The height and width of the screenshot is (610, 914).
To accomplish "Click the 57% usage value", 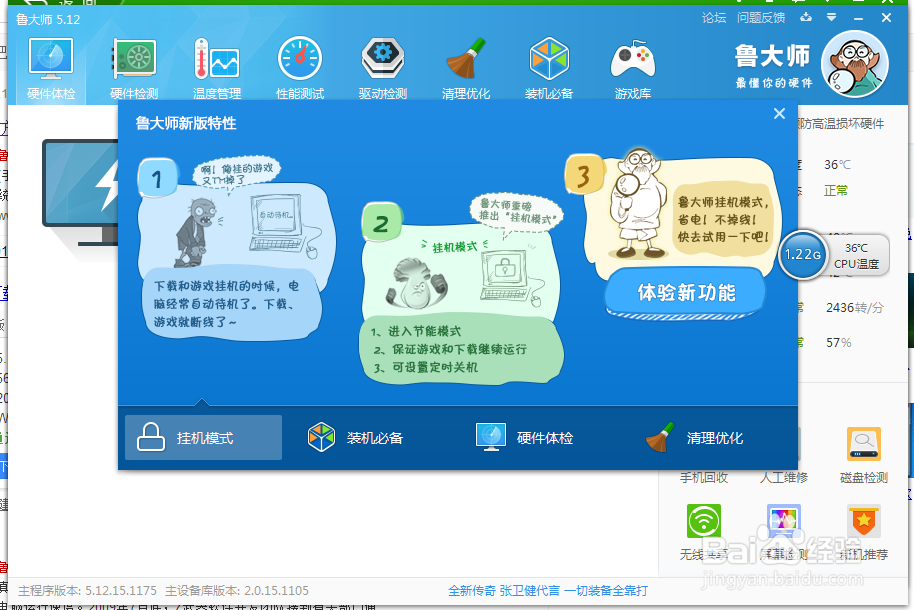I will click(838, 342).
